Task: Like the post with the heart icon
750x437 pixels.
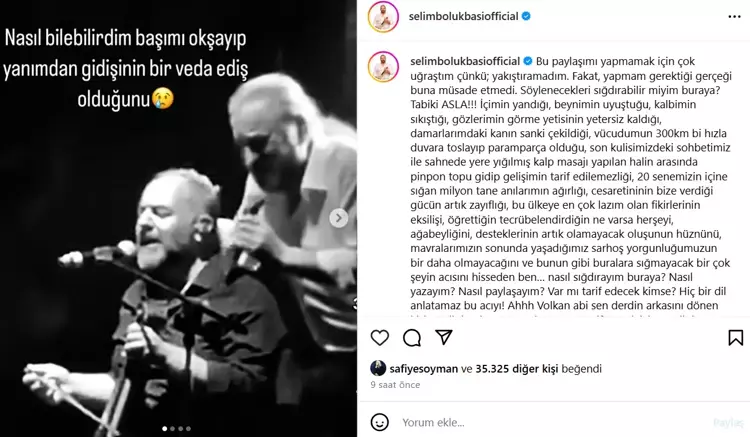Action: point(380,338)
